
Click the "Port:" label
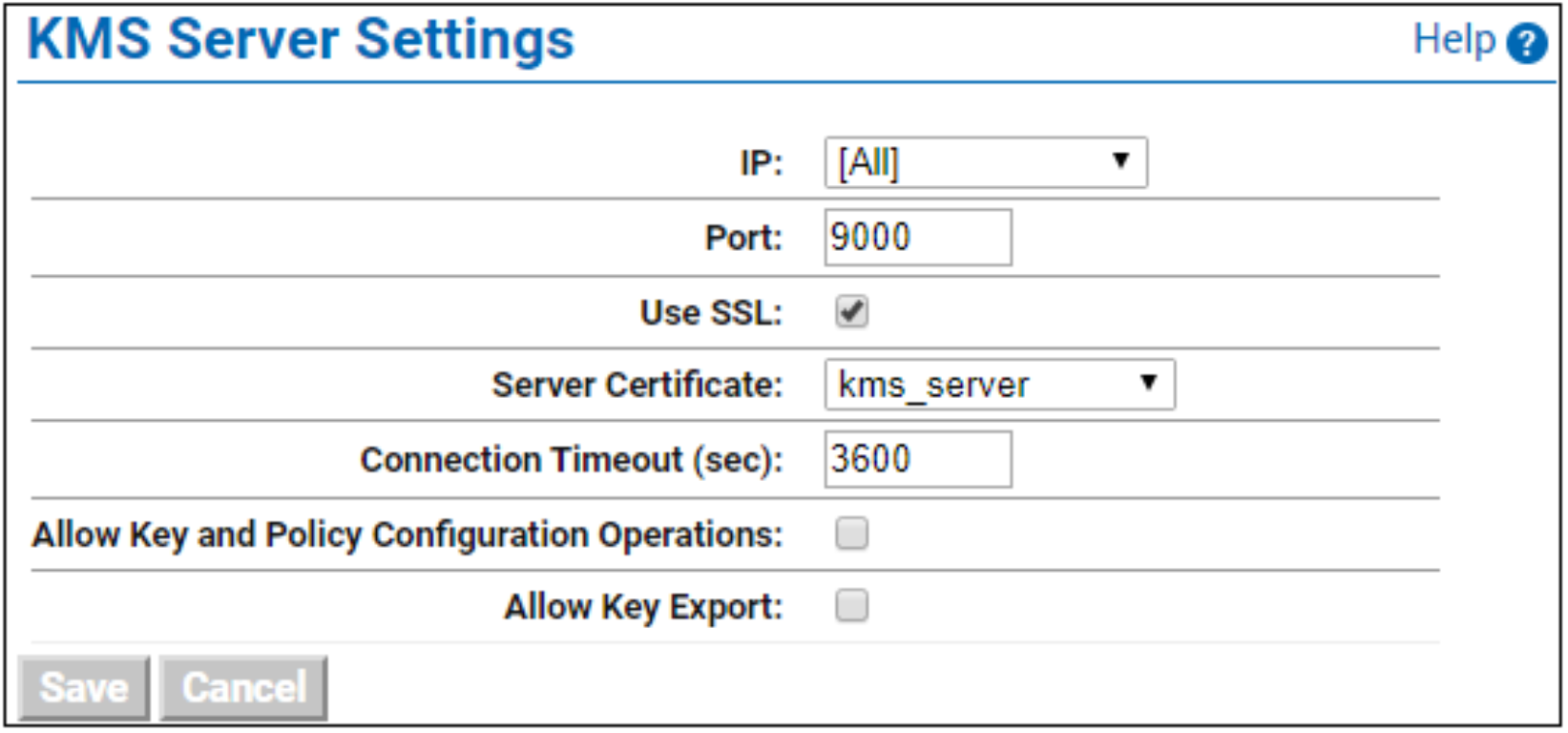(x=743, y=238)
